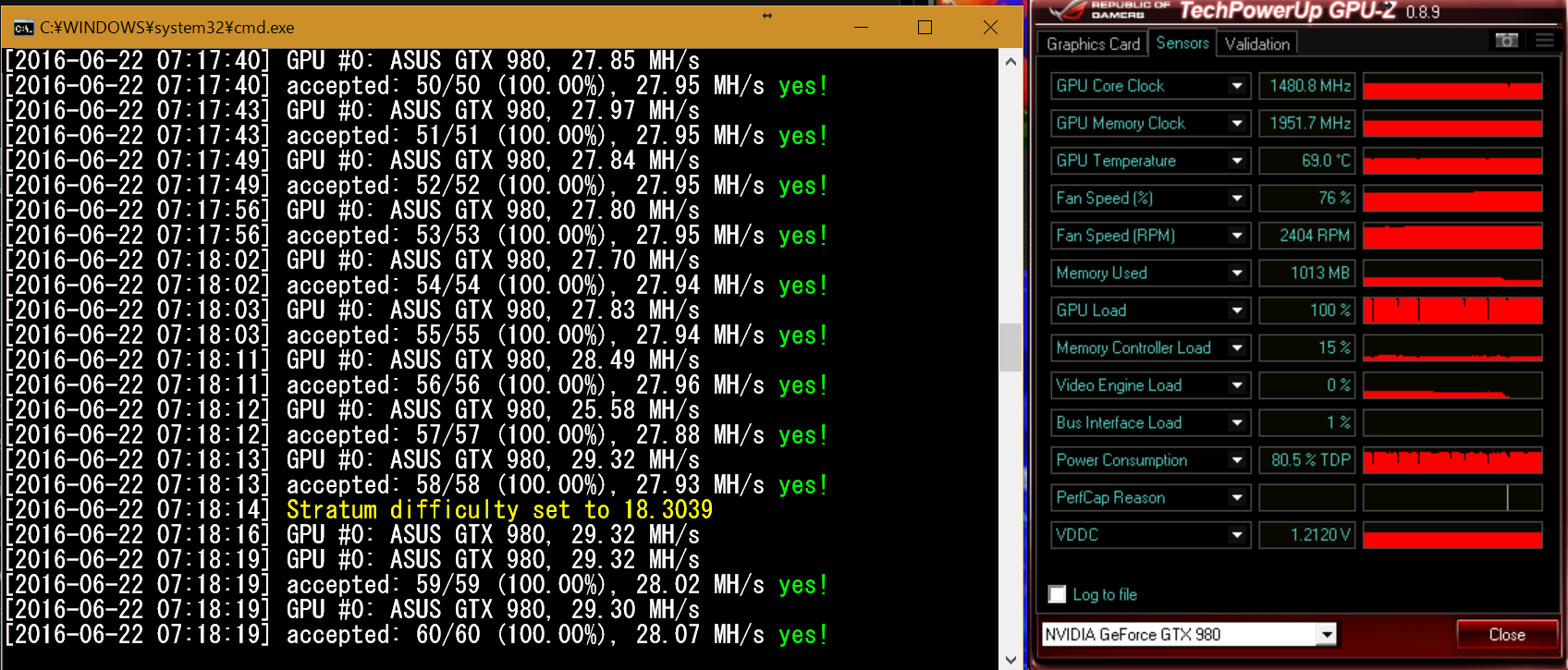Viewport: 1568px width, 670px height.
Task: Click the accepted: 60/60 line in cmd
Action: [416, 635]
